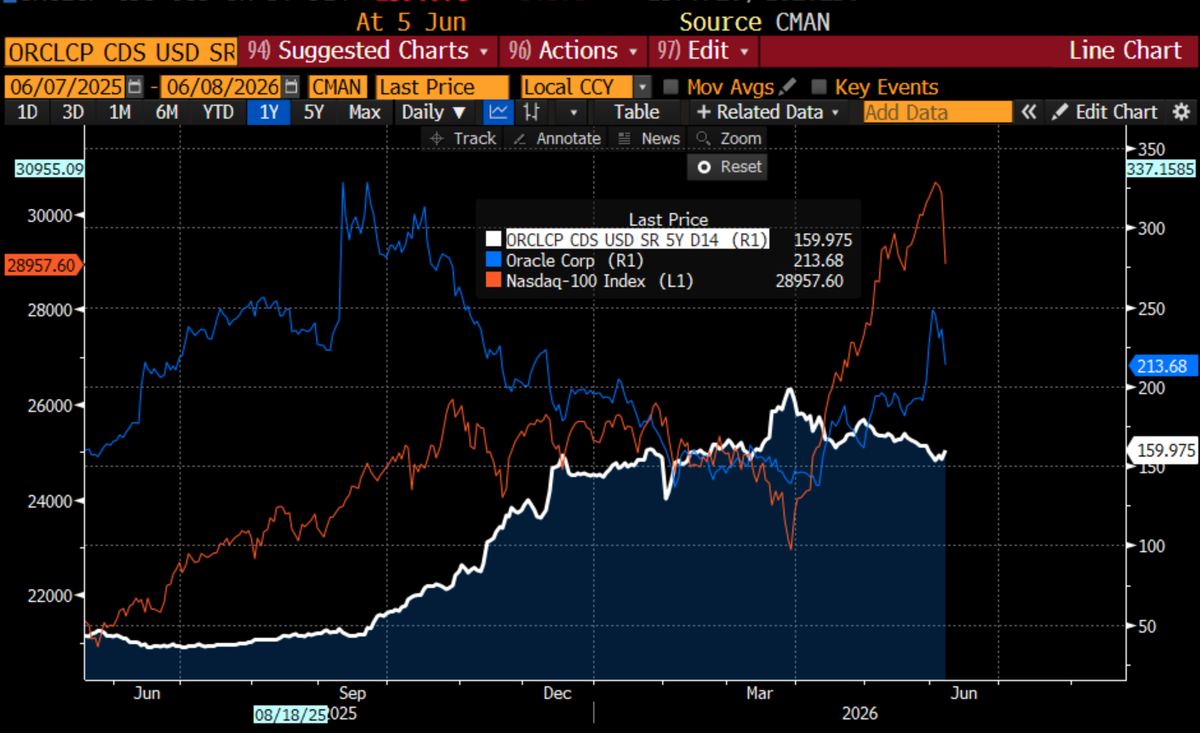
Task: Expand chart type dropdown arrow
Action: pos(573,112)
